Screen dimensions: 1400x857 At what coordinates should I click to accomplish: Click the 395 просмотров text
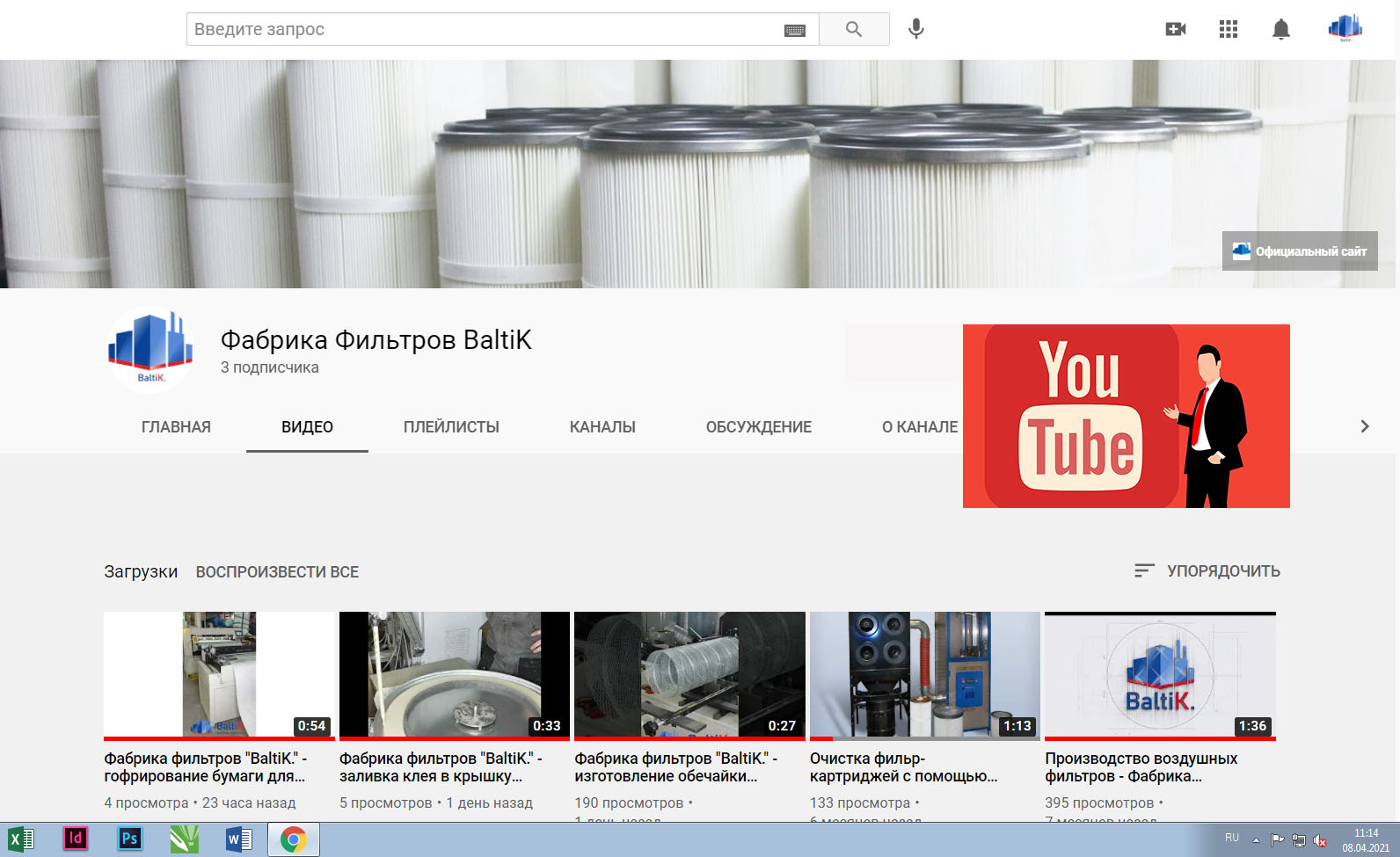point(1099,803)
